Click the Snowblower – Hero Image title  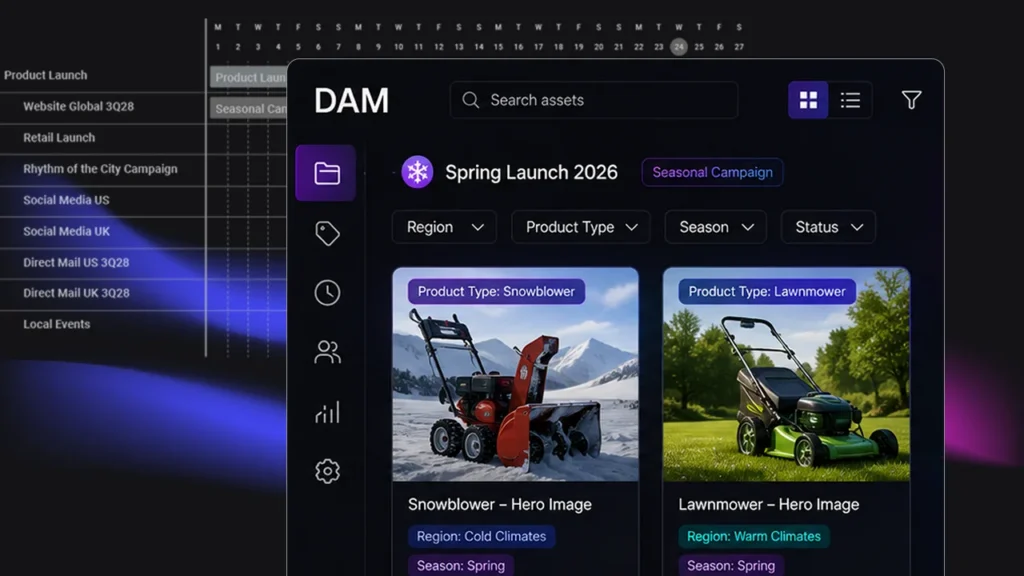500,504
